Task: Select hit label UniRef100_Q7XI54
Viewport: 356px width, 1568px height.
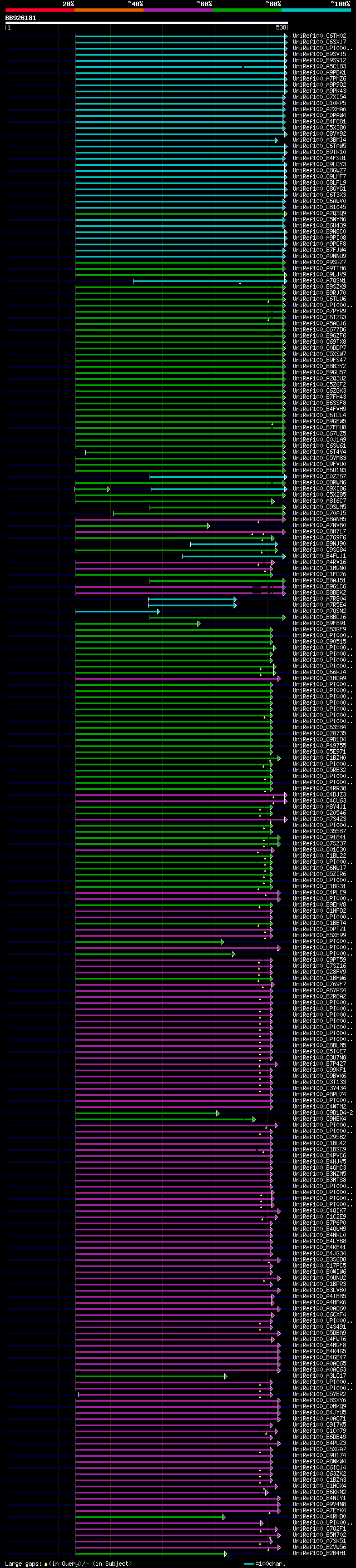Action: click(319, 97)
